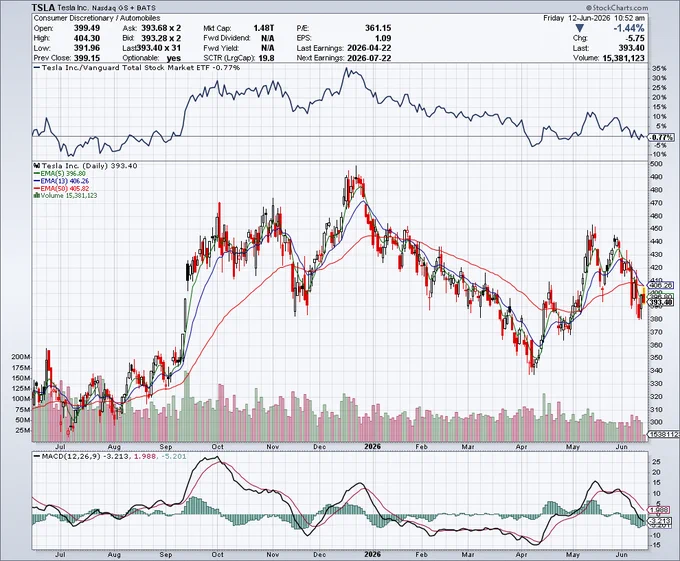Click the Volume 15,381,123 legend in the price chart
The width and height of the screenshot is (680, 561).
point(65,196)
